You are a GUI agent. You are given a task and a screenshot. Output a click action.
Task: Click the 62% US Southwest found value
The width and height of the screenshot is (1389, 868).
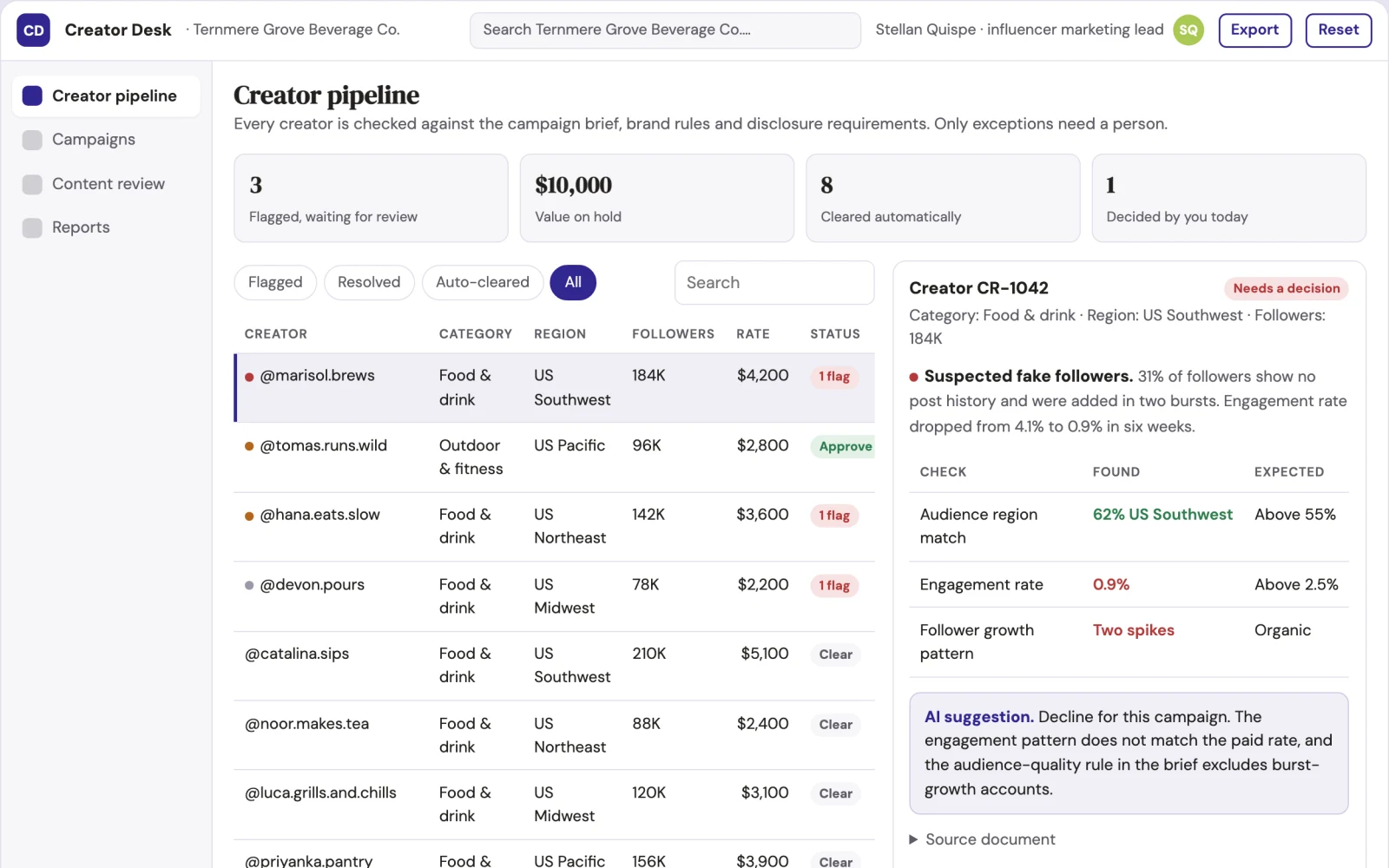click(1162, 515)
